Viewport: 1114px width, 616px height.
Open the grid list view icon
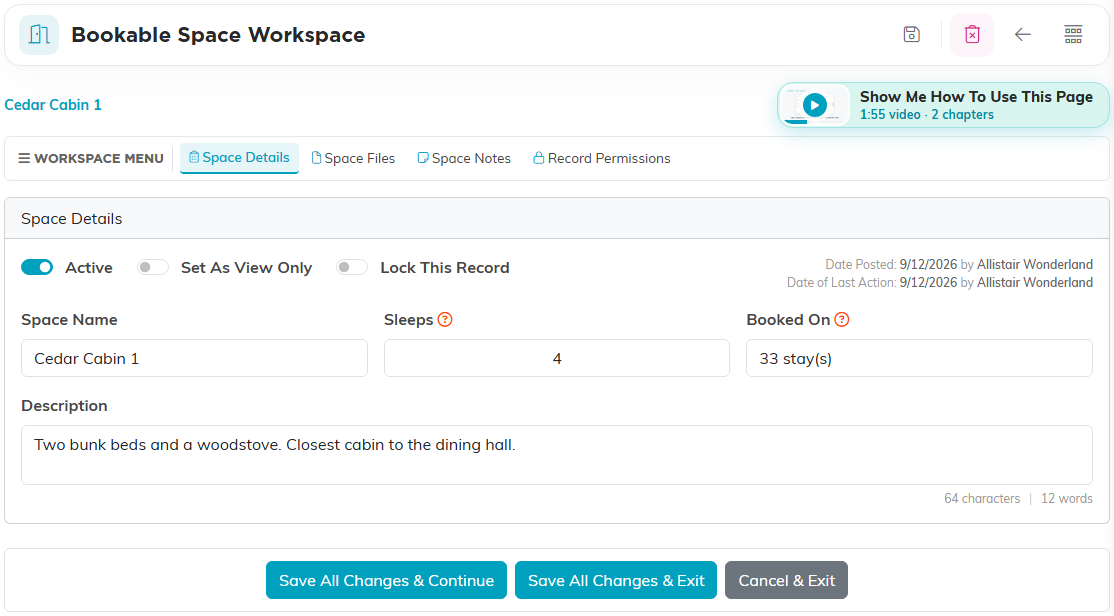pyautogui.click(x=1073, y=34)
